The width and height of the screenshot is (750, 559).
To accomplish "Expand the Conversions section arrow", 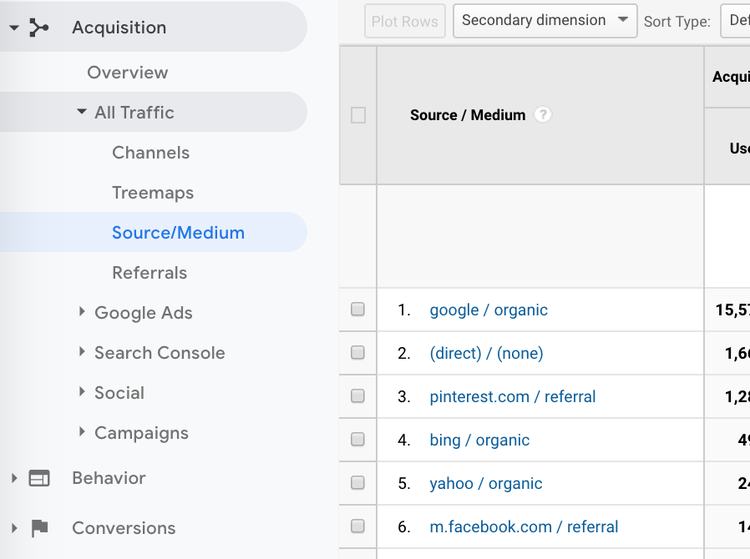I will coord(14,528).
